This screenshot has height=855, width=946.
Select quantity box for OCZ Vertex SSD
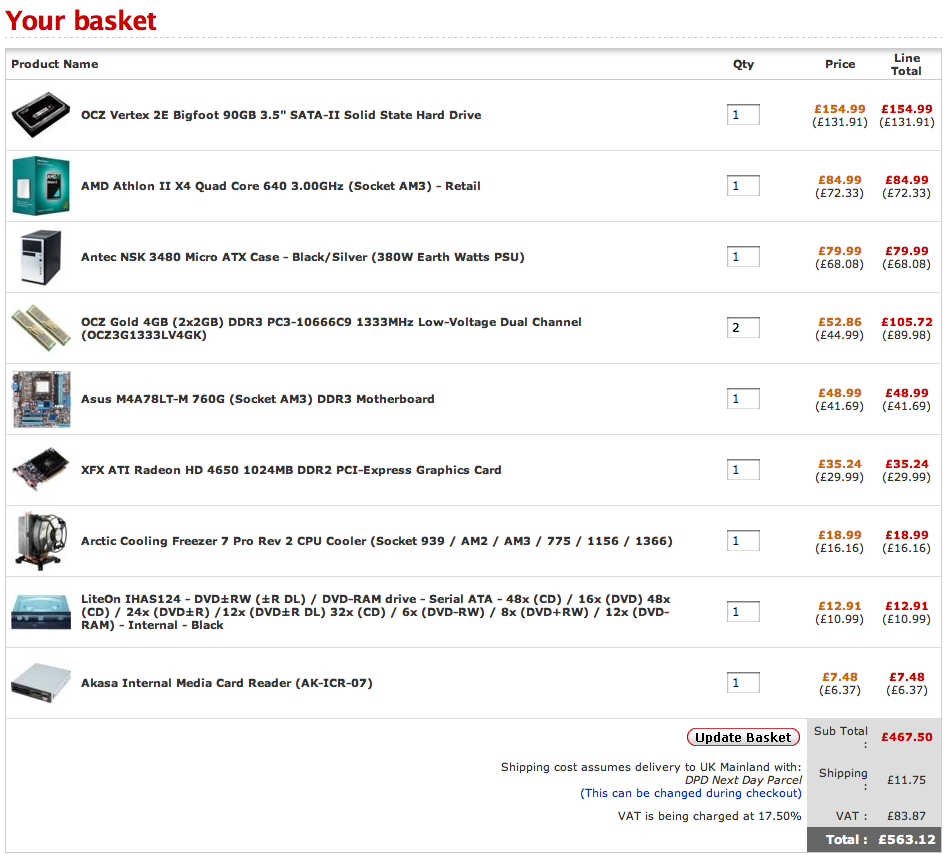click(x=743, y=115)
